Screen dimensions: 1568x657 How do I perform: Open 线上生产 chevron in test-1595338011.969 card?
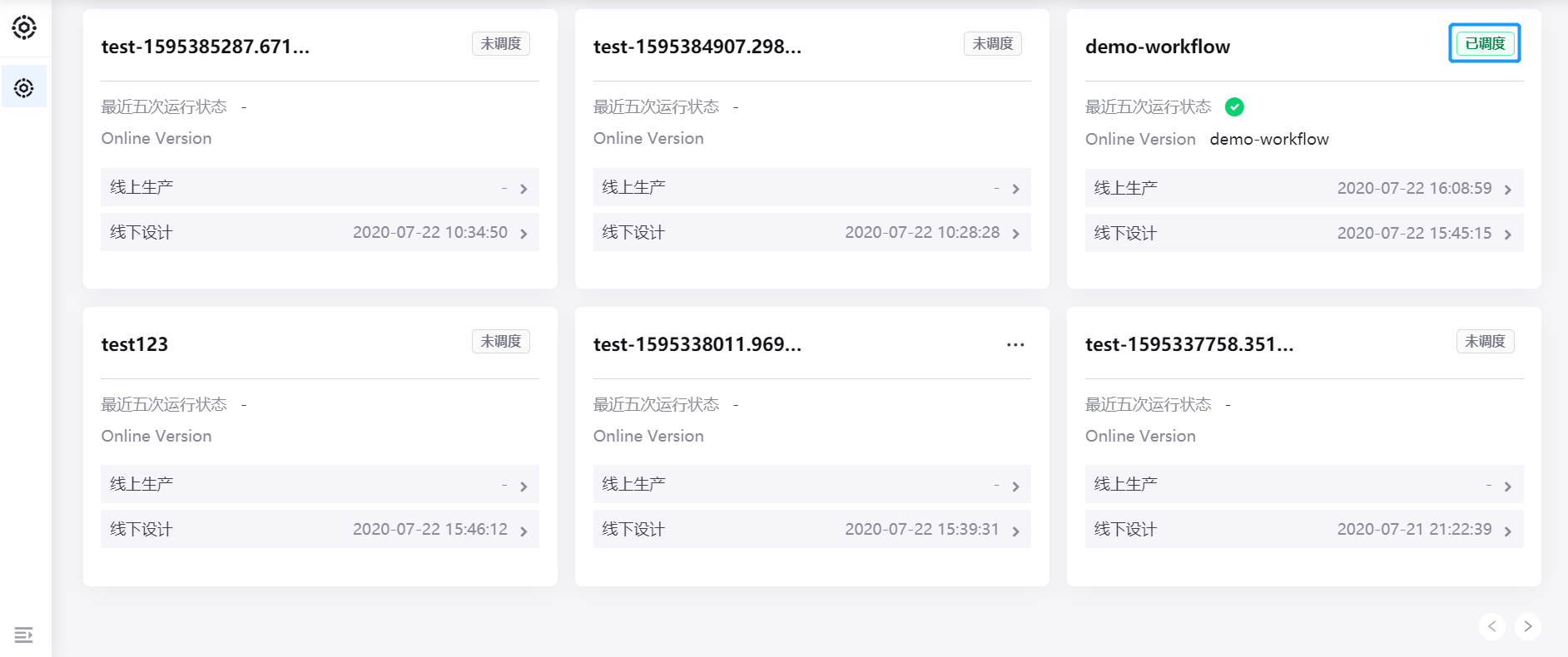click(x=1015, y=487)
